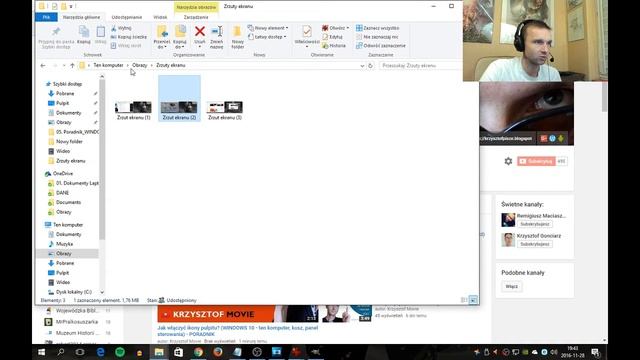Click Ten komputer in the address breadcrumb

[108, 65]
